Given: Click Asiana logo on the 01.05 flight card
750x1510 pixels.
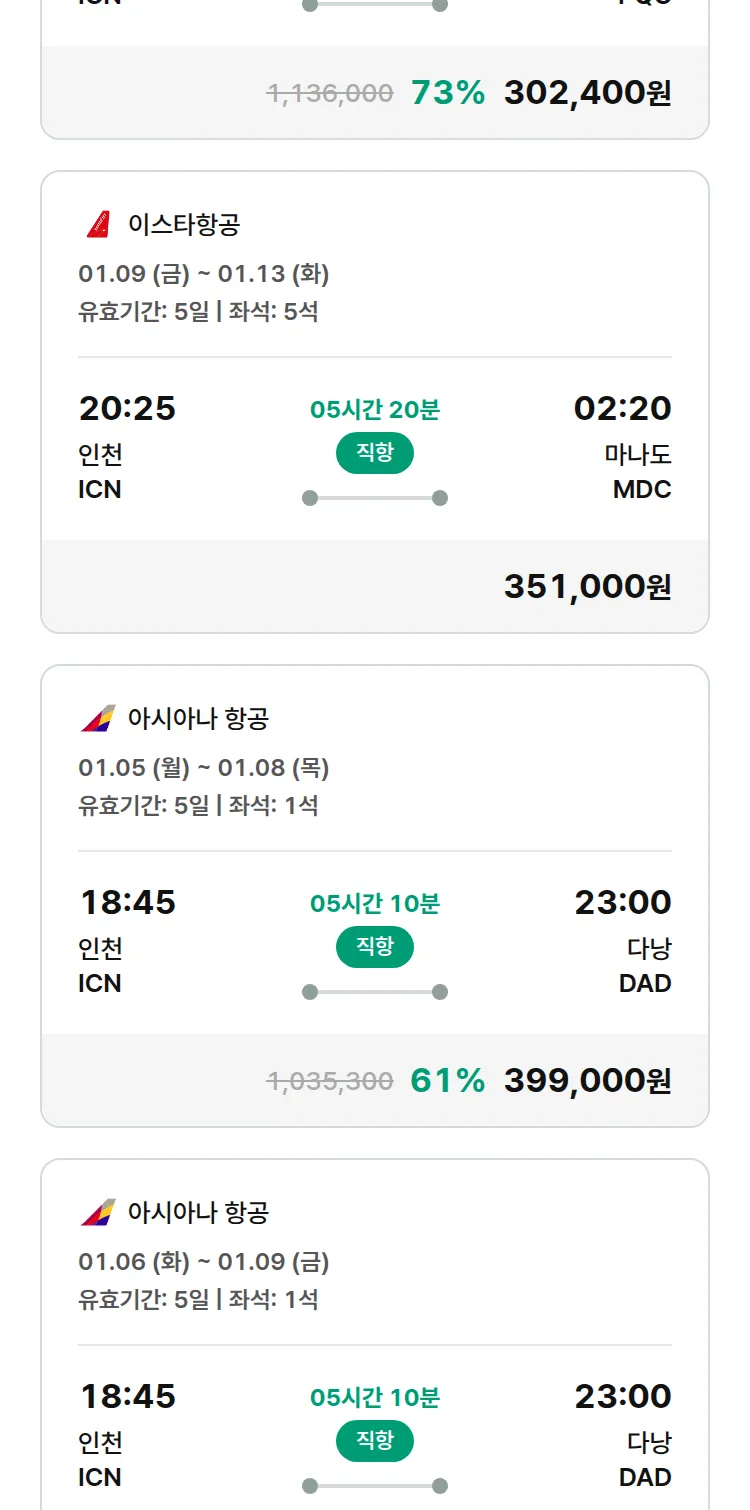Looking at the screenshot, I should pyautogui.click(x=98, y=718).
